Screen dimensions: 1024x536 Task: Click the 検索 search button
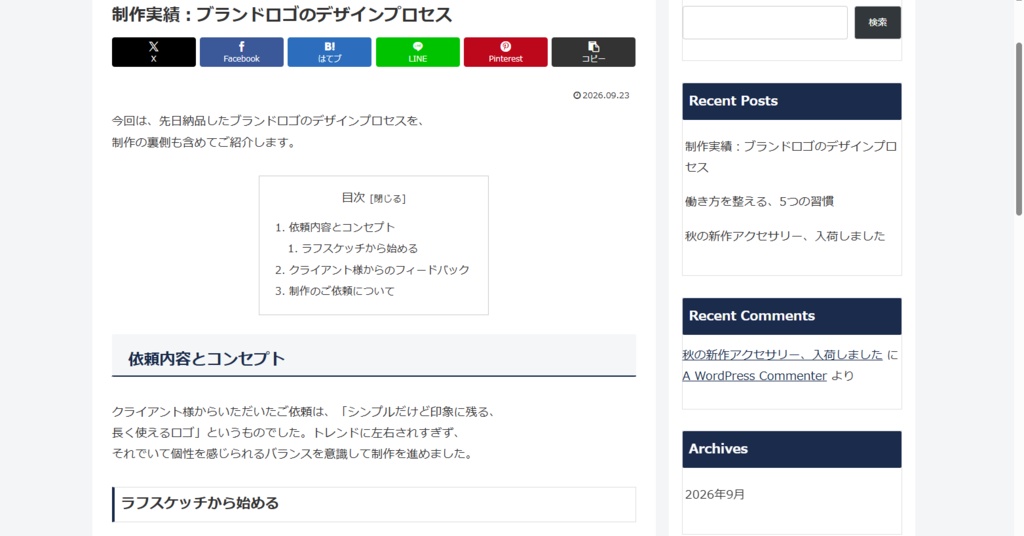(877, 23)
